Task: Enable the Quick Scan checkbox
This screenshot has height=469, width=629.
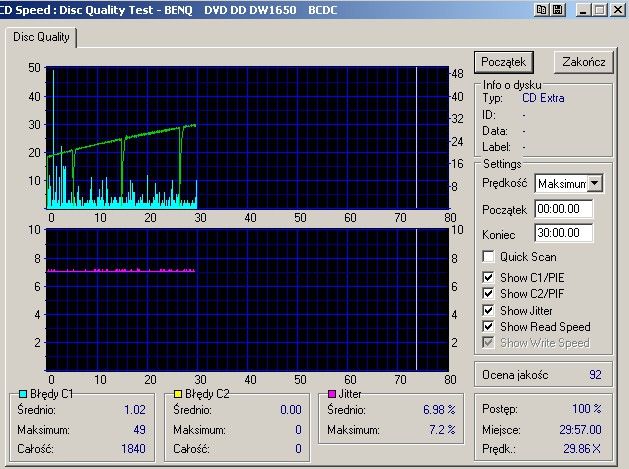Action: 488,257
